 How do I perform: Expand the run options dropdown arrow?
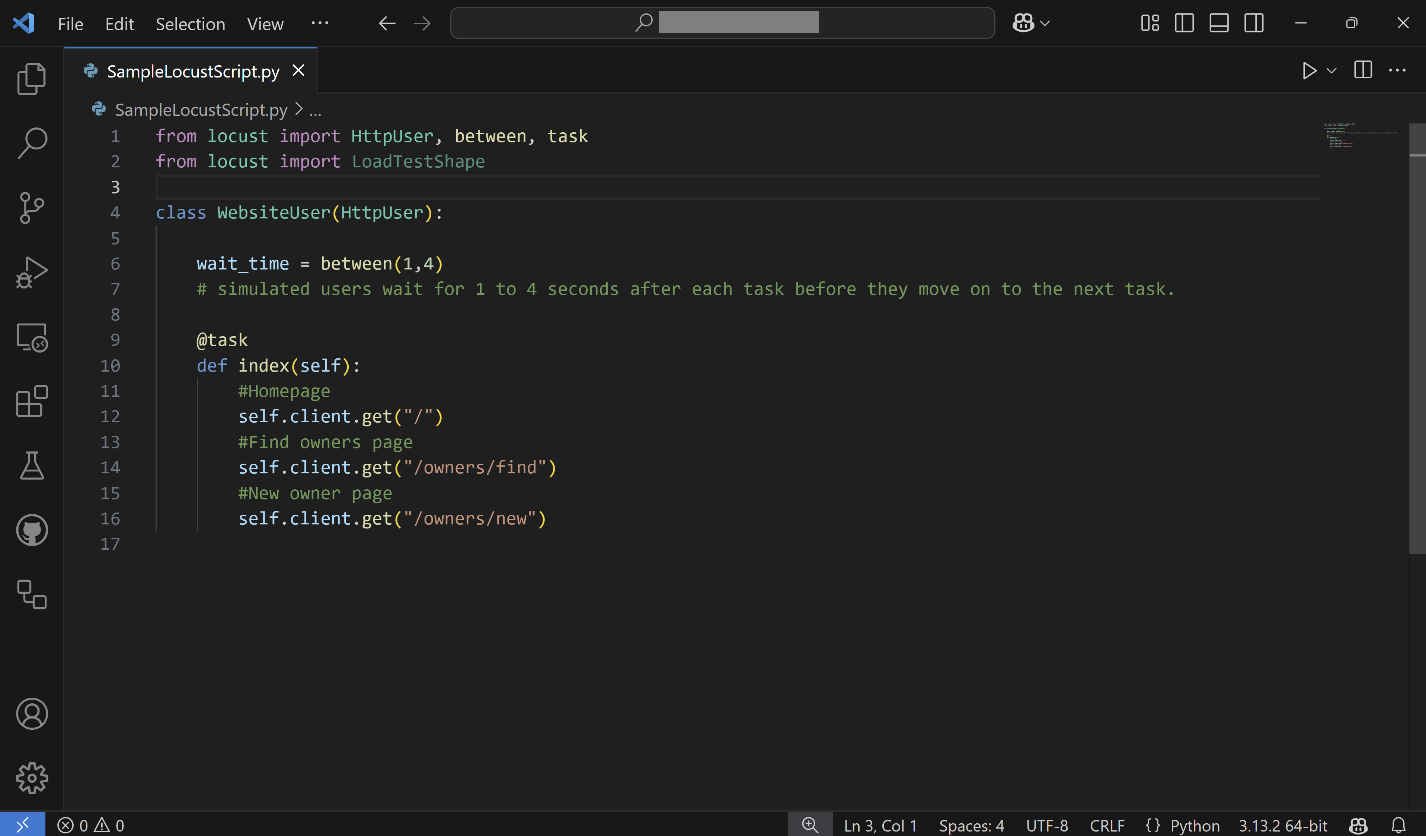[1332, 70]
